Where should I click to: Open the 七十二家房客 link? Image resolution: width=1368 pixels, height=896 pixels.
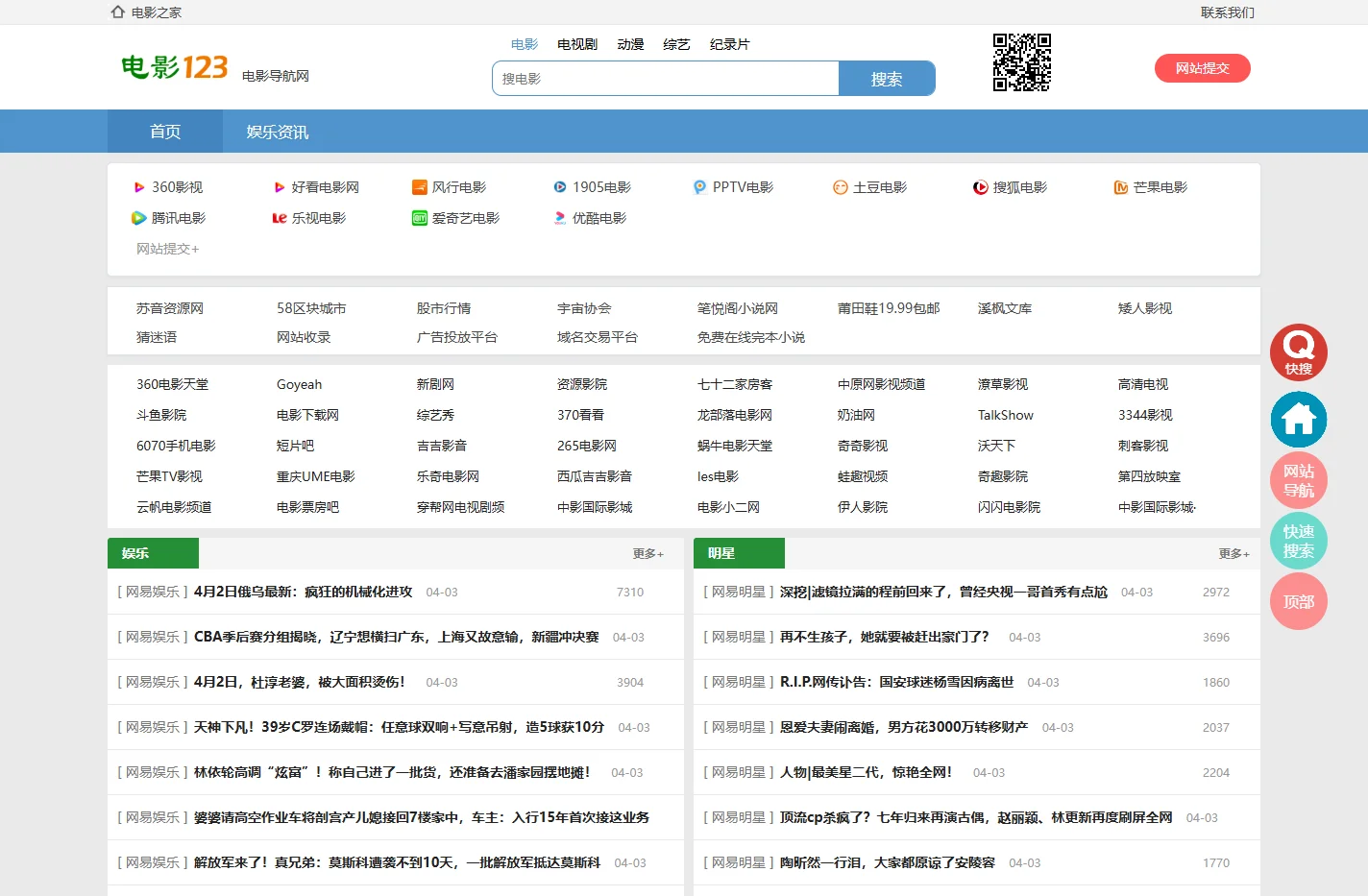coord(735,384)
